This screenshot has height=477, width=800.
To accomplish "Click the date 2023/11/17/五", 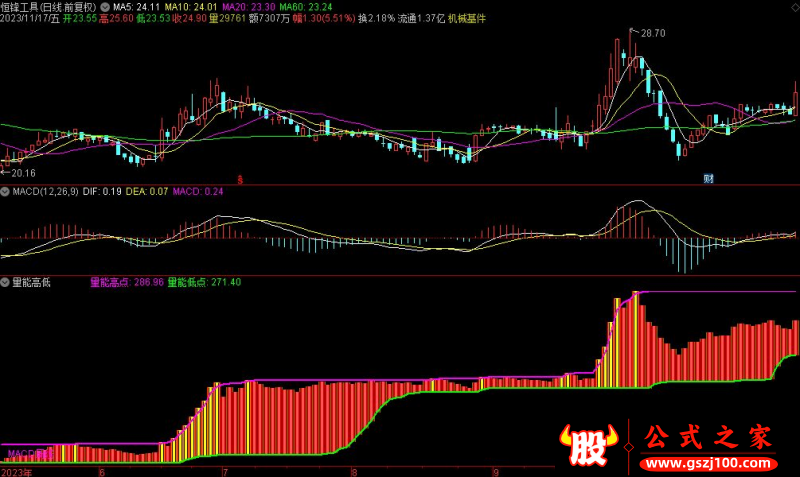I will [30, 18].
